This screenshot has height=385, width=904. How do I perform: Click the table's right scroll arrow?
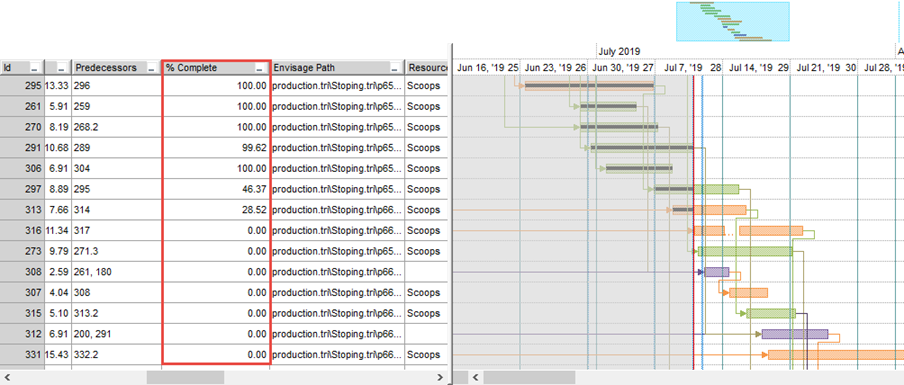440,378
